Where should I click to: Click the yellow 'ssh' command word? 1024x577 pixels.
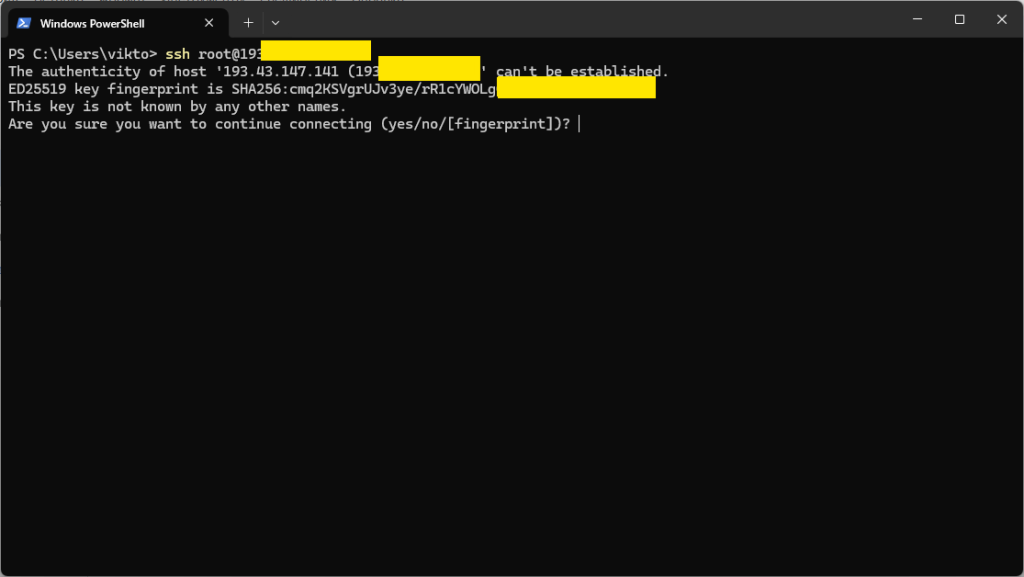(x=178, y=54)
